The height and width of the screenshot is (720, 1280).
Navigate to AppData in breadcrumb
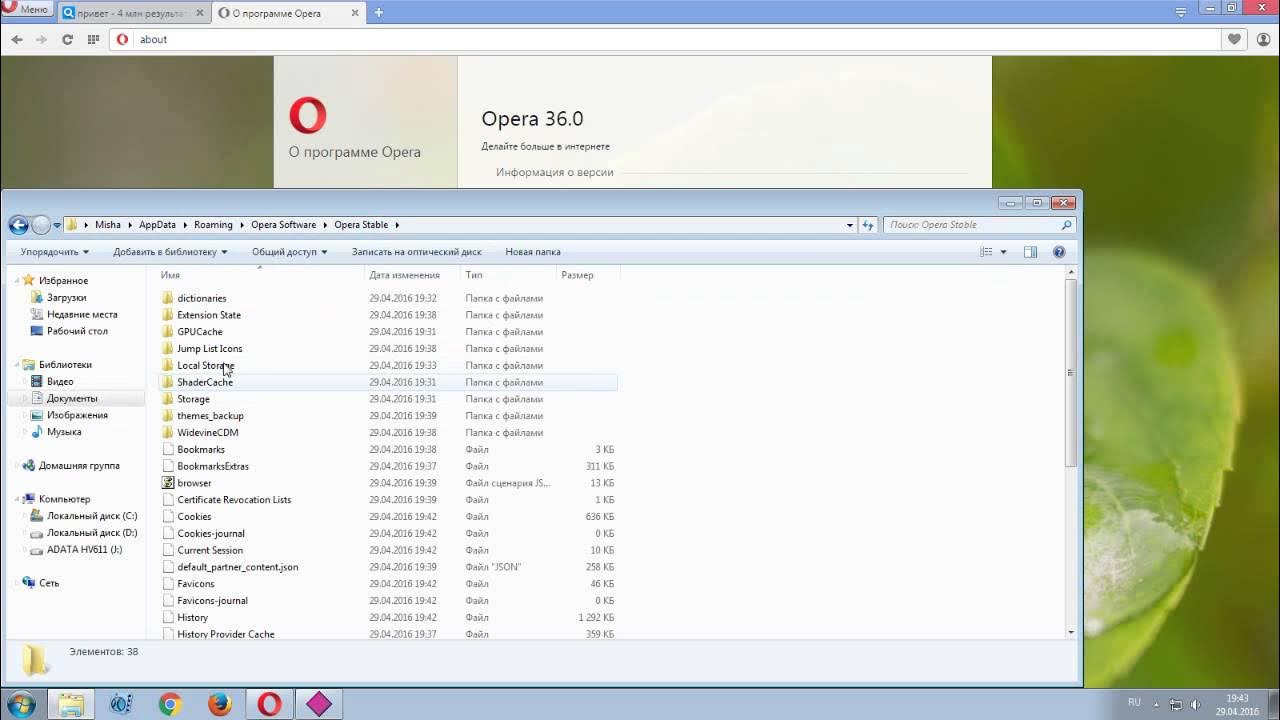click(x=157, y=225)
